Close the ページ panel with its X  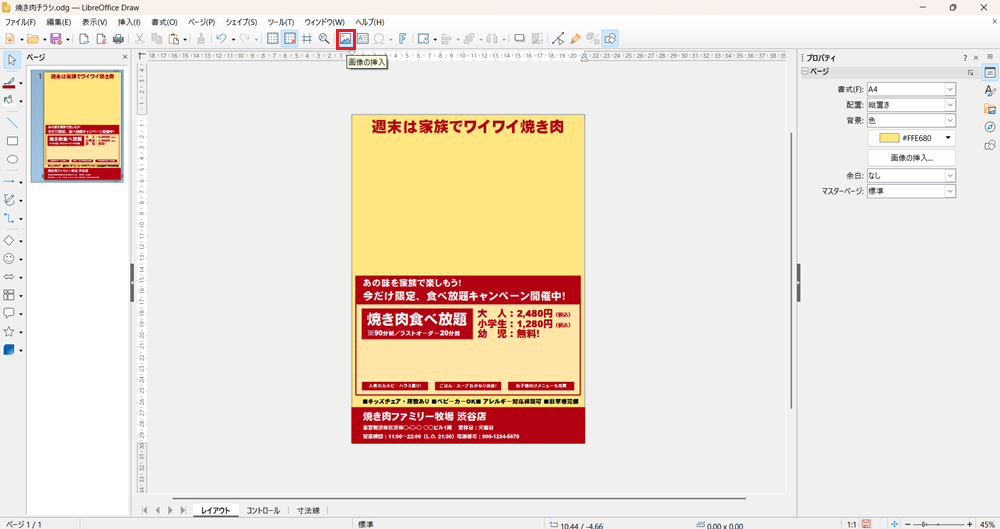point(124,57)
